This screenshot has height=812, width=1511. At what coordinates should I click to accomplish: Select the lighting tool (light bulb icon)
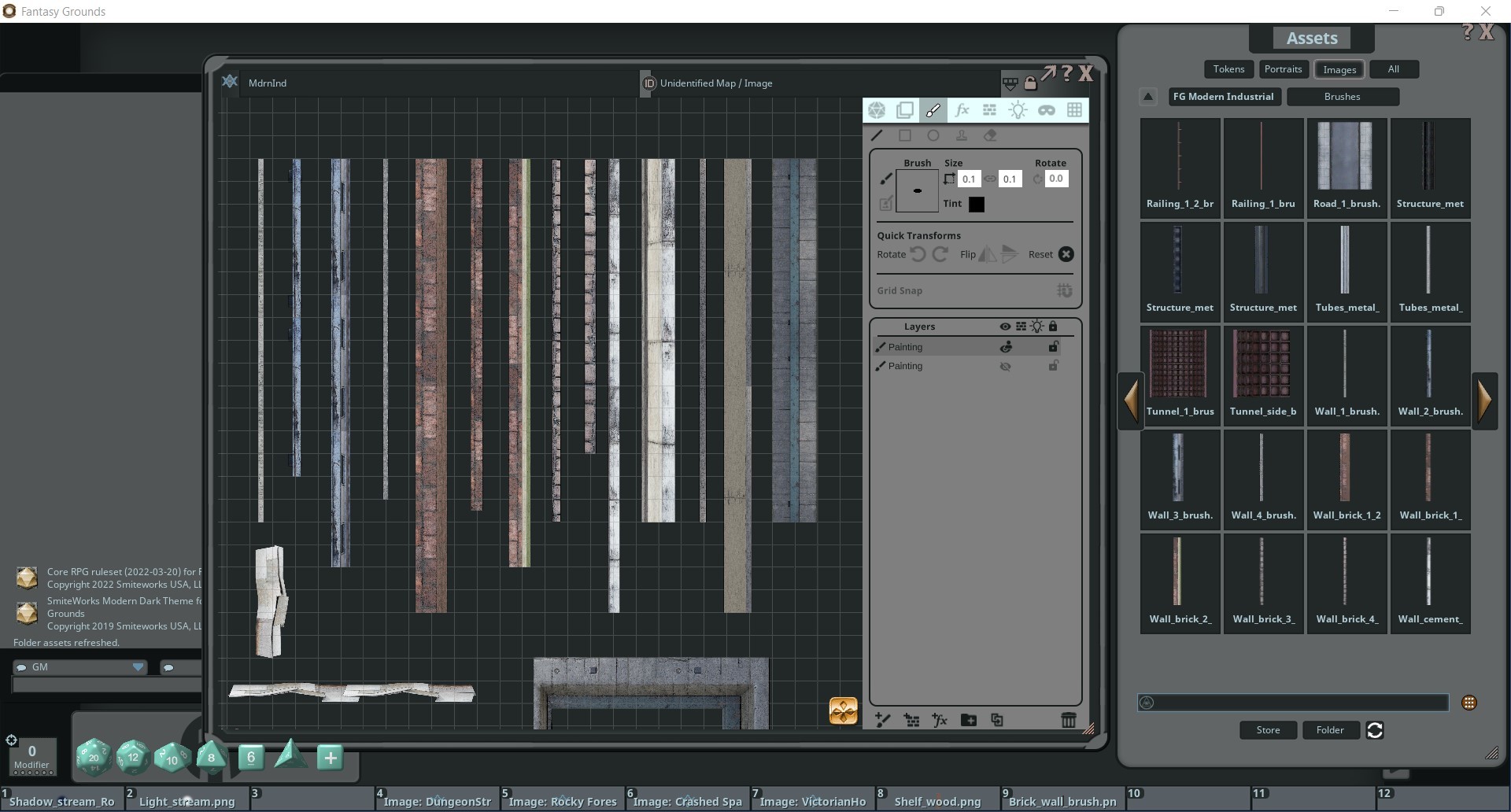tap(1018, 110)
